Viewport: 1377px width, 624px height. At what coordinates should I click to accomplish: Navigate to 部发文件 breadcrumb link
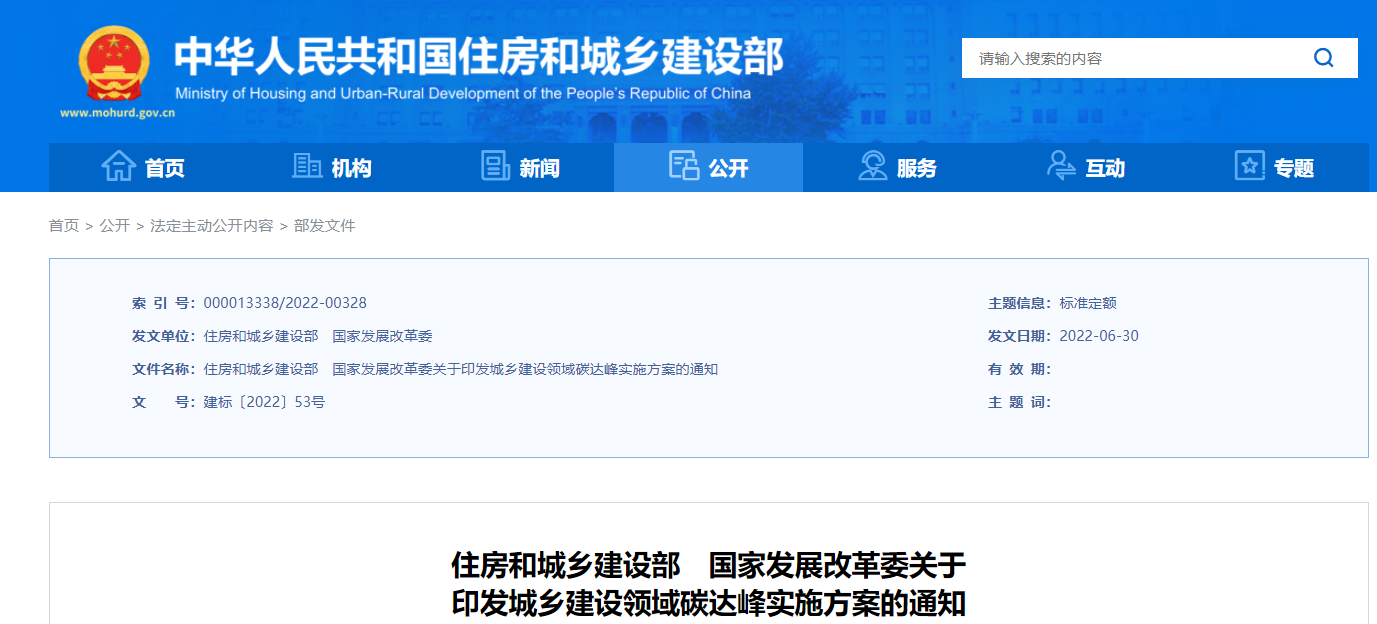[x=324, y=226]
